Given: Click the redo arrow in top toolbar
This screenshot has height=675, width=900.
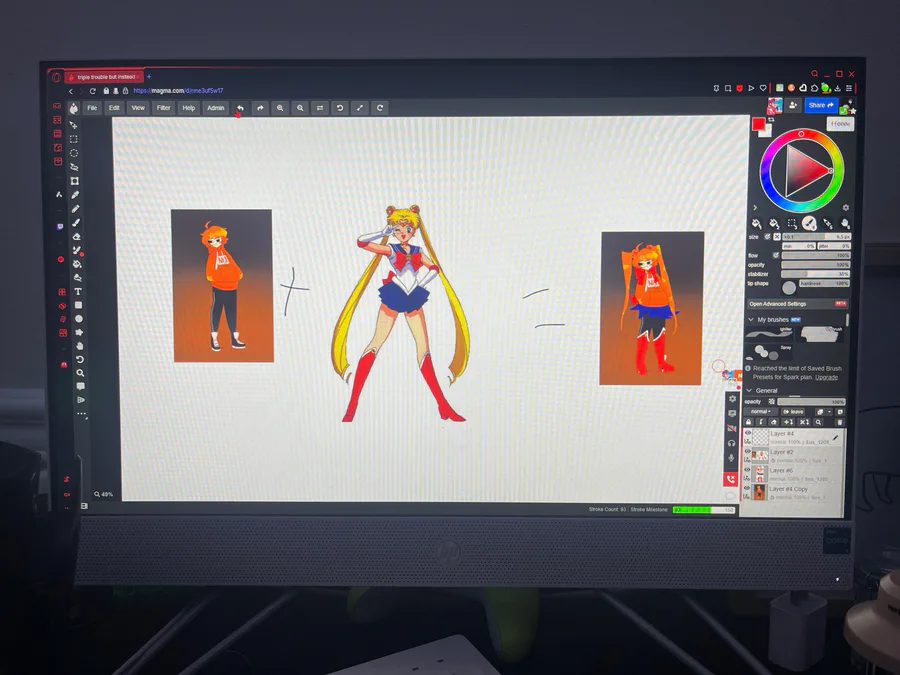Looking at the screenshot, I should coord(260,108).
